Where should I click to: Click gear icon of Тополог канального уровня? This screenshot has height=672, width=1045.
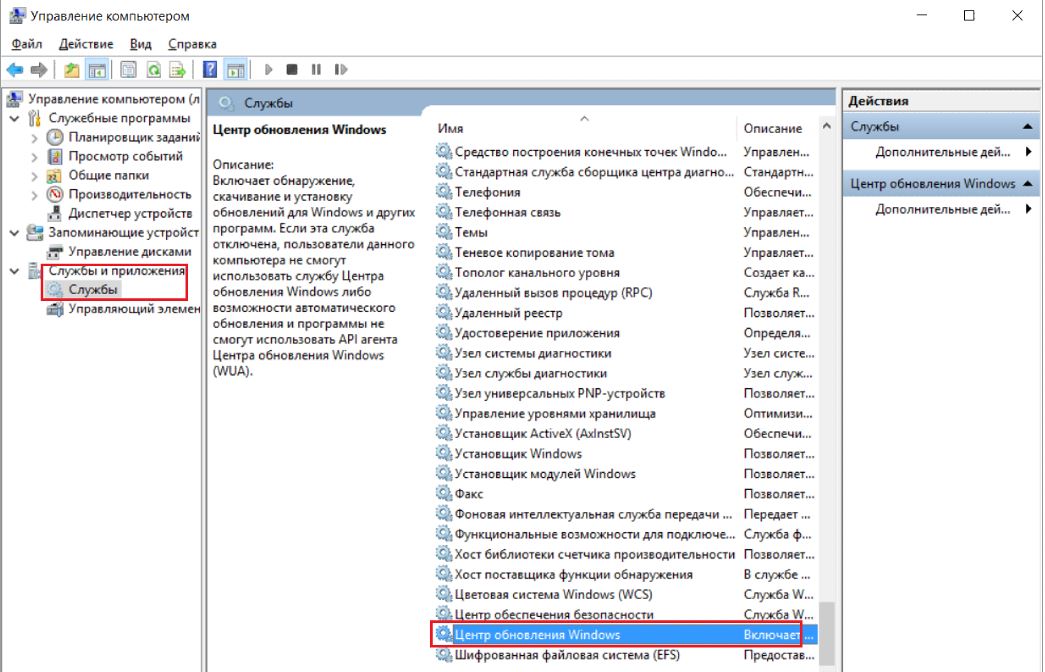click(444, 272)
